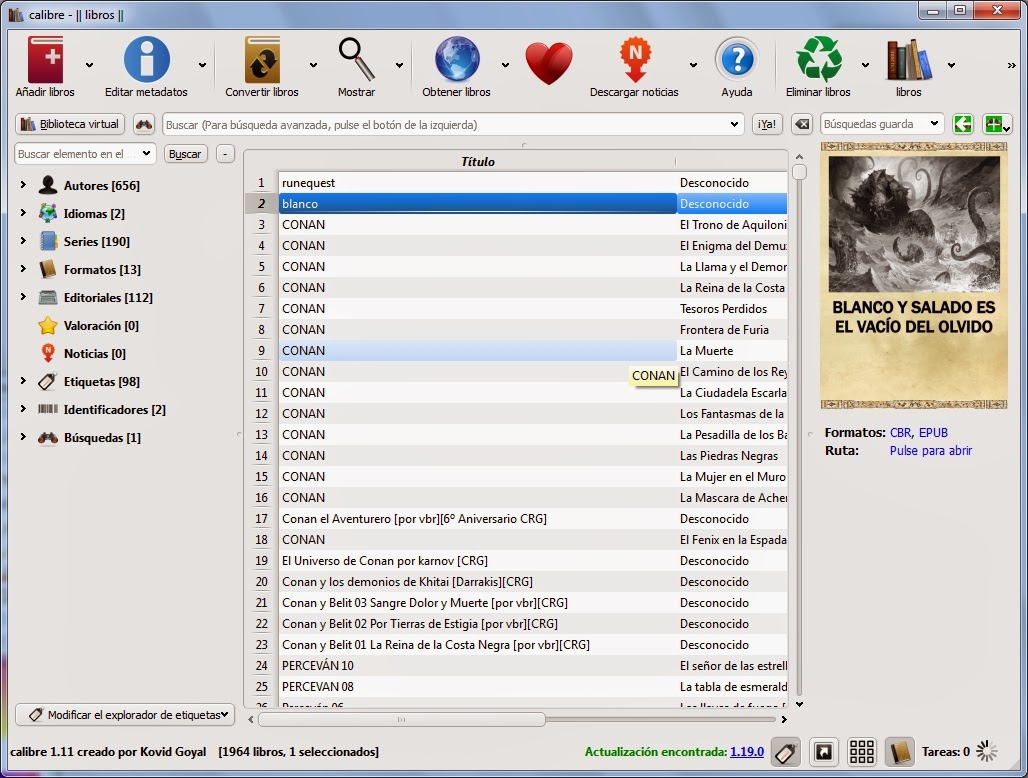Expand the Autores [656] category
Screen dimensions: 1028x778
[23, 185]
